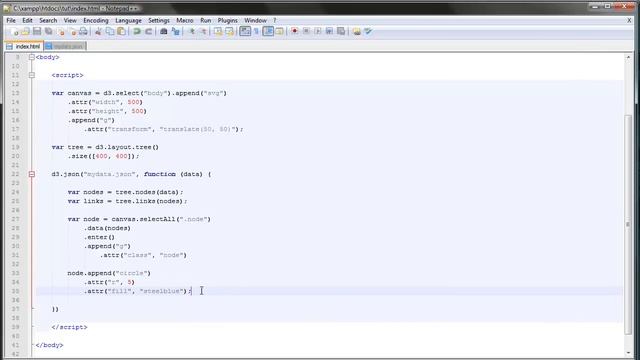Zoom out using toolbar icon

(203, 31)
